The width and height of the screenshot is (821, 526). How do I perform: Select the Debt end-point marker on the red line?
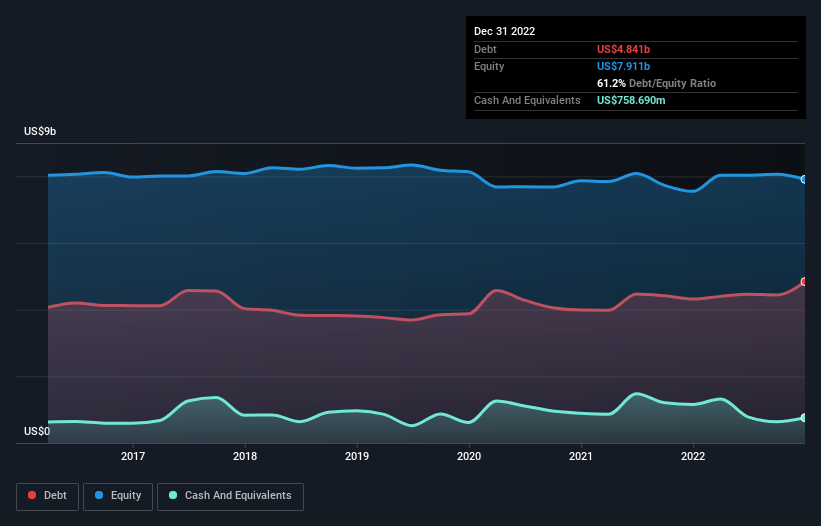804,282
